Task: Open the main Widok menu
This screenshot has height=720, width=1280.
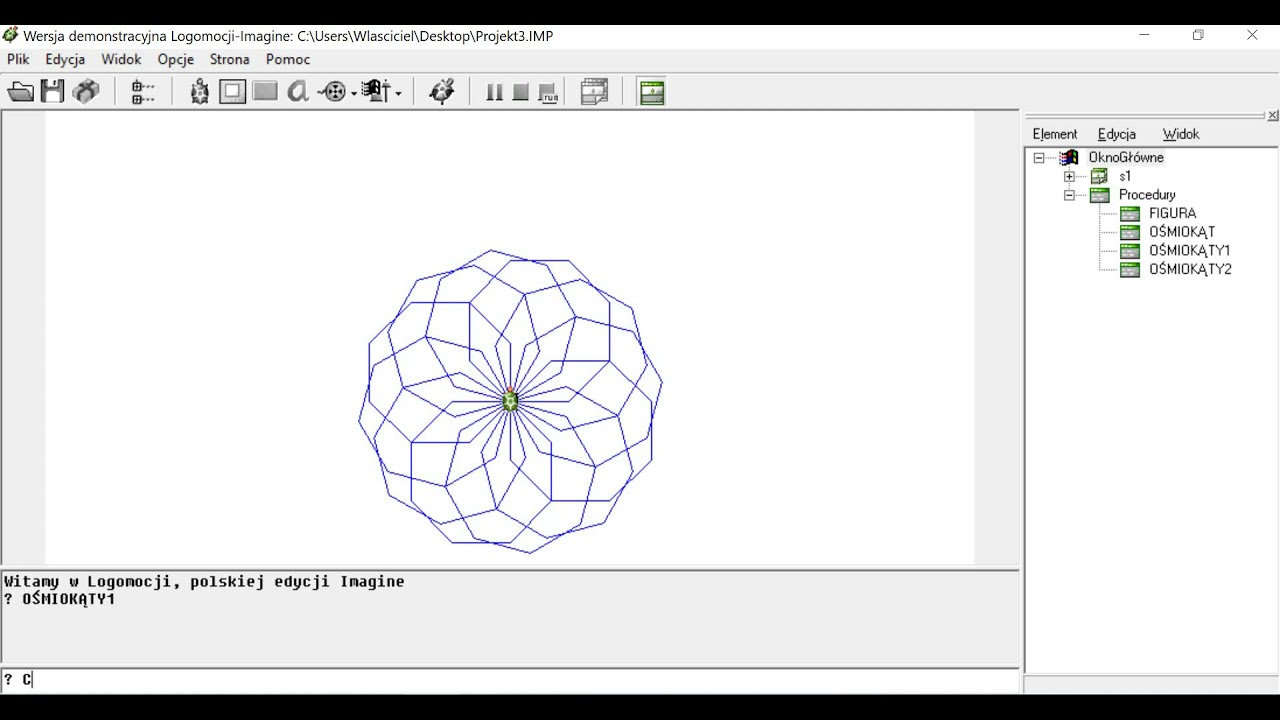Action: coord(121,59)
